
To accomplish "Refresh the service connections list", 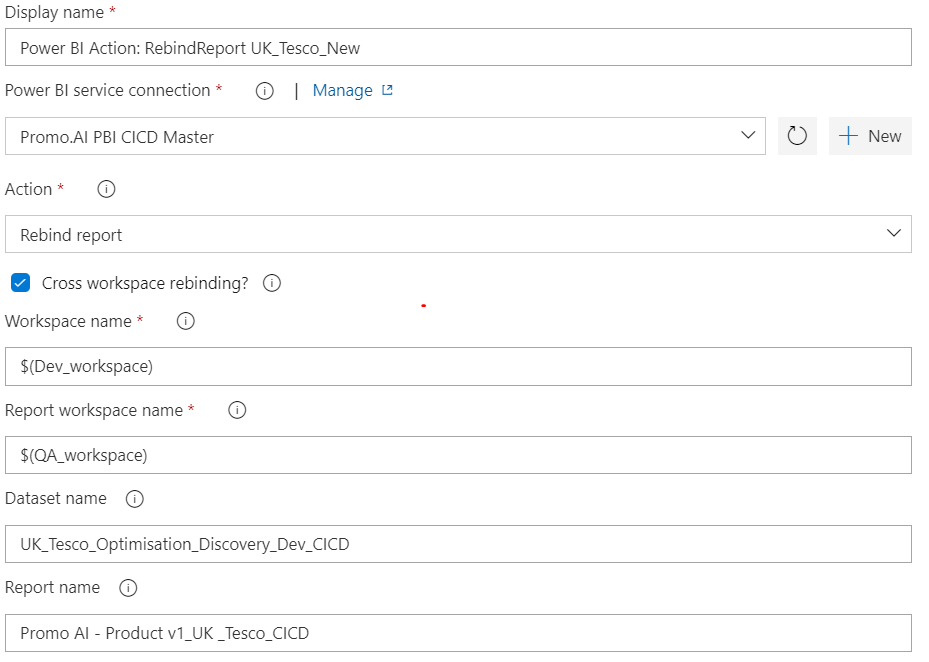I will (x=797, y=135).
